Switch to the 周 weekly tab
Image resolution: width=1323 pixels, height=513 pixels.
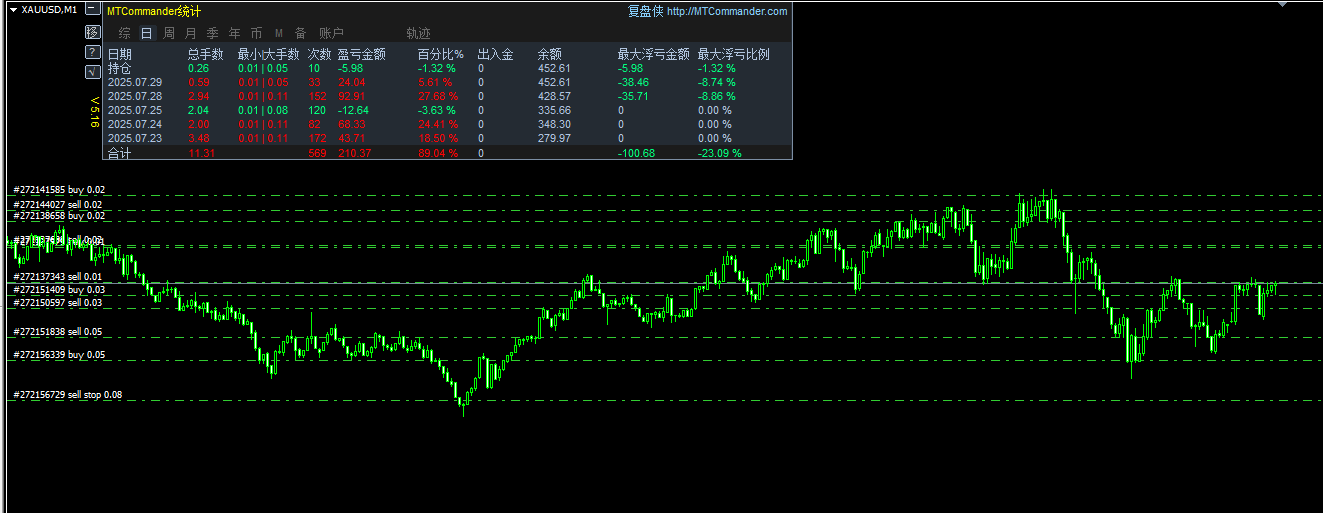click(x=169, y=33)
